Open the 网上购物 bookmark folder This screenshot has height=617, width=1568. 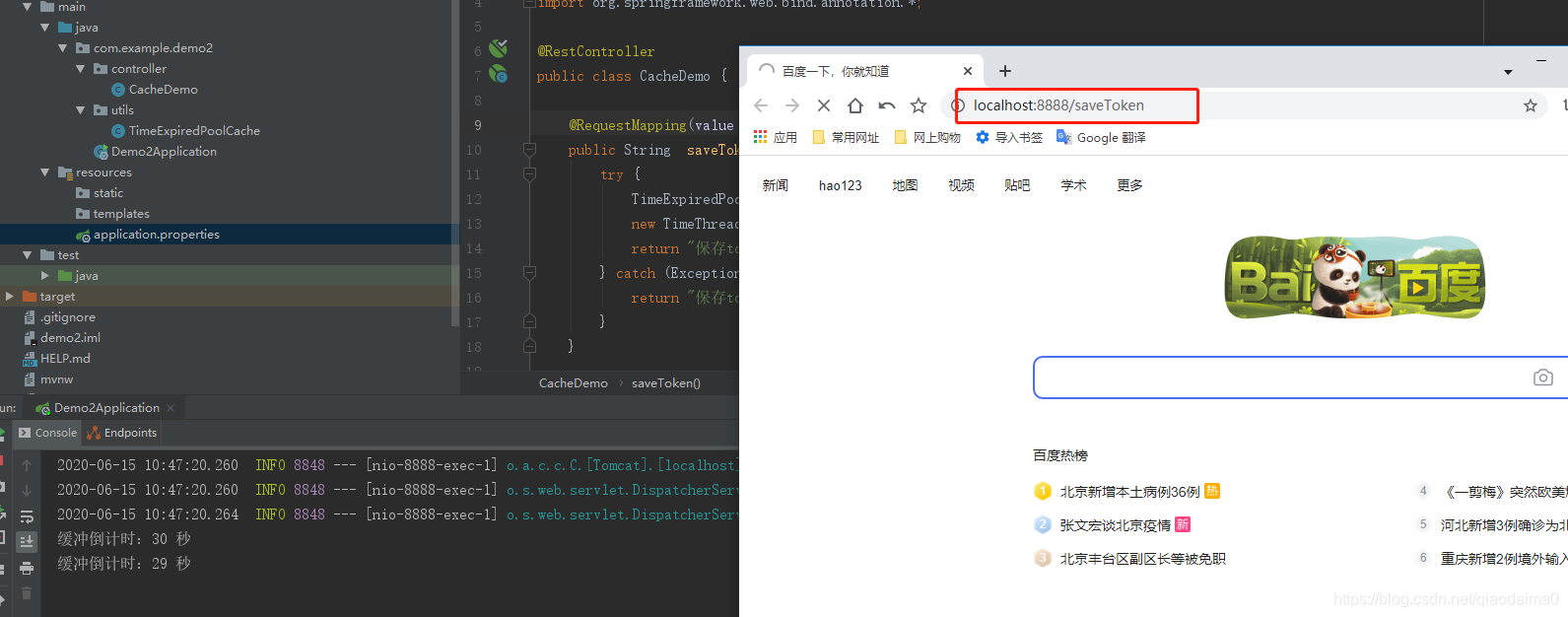(927, 137)
